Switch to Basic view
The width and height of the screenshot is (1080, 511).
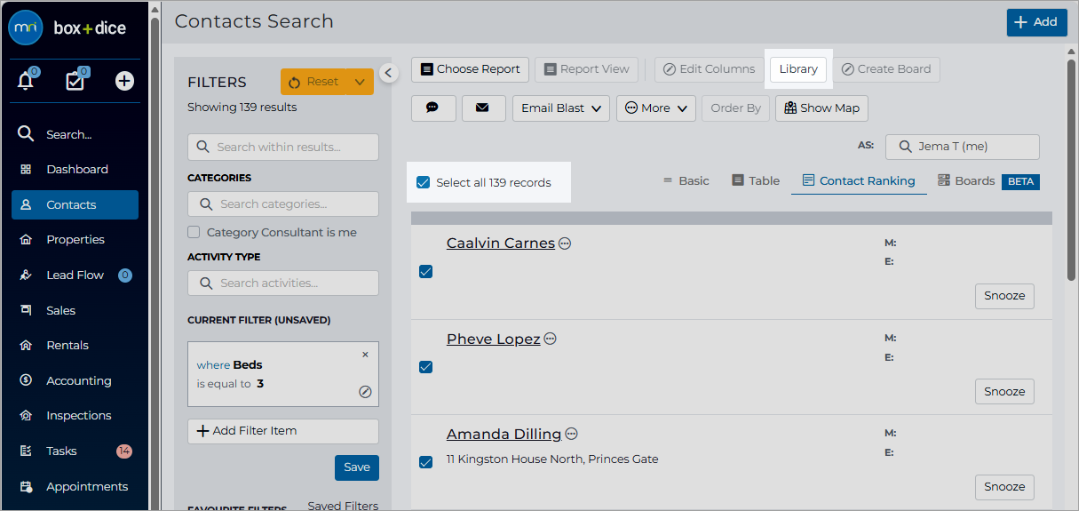tap(686, 181)
